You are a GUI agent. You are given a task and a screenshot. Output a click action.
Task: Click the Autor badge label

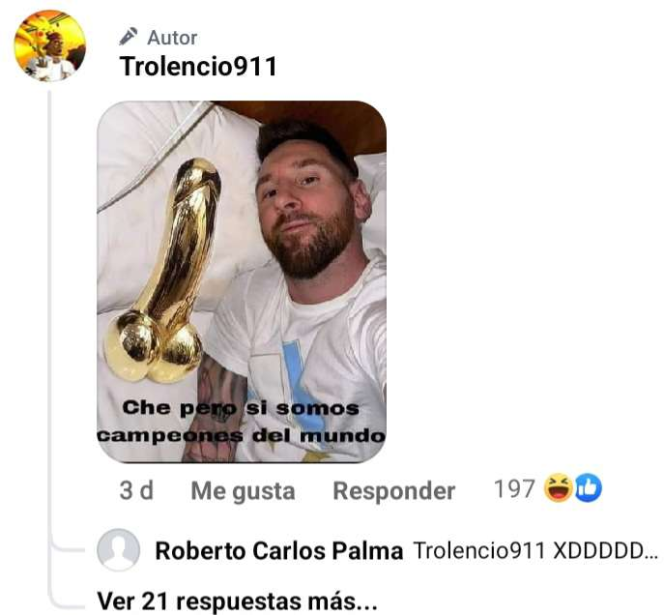click(172, 38)
